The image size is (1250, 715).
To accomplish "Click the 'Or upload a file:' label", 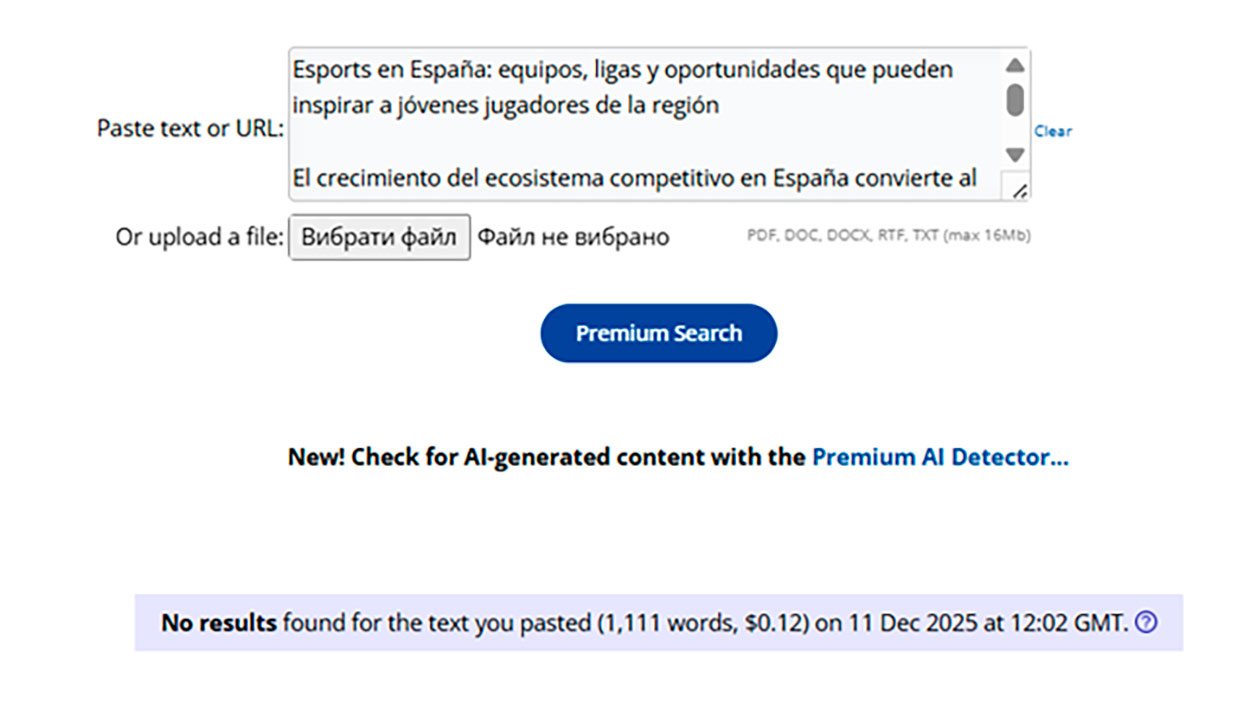I will point(200,238).
